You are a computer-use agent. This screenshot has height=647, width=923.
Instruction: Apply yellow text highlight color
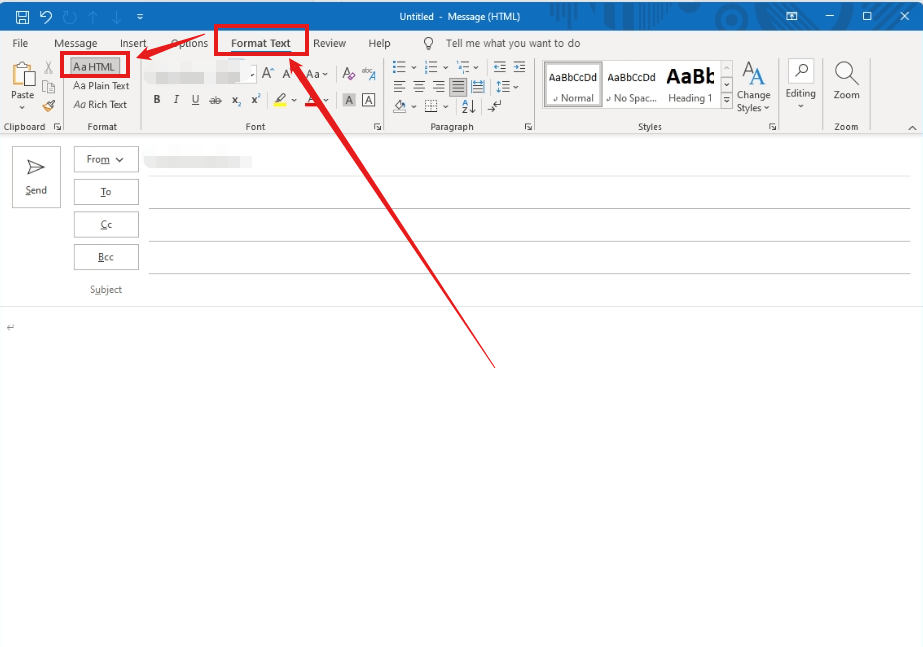[x=280, y=99]
